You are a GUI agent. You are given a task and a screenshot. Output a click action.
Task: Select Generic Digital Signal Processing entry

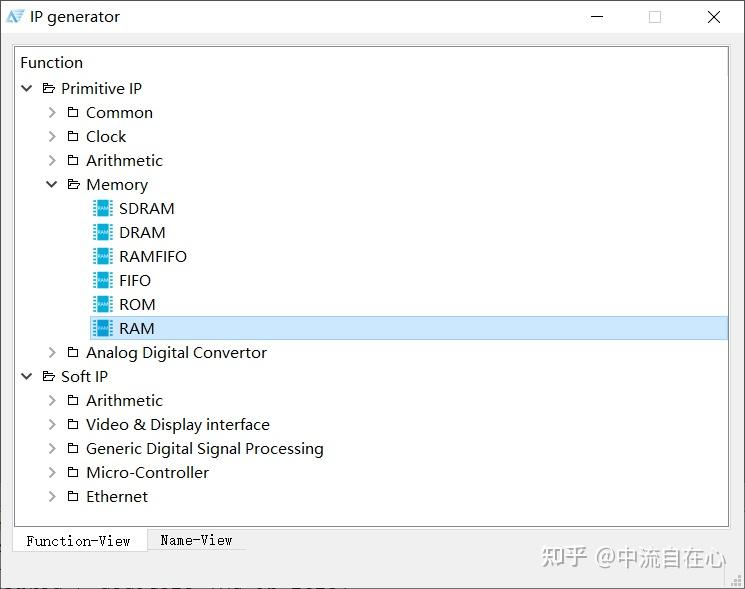(x=204, y=448)
